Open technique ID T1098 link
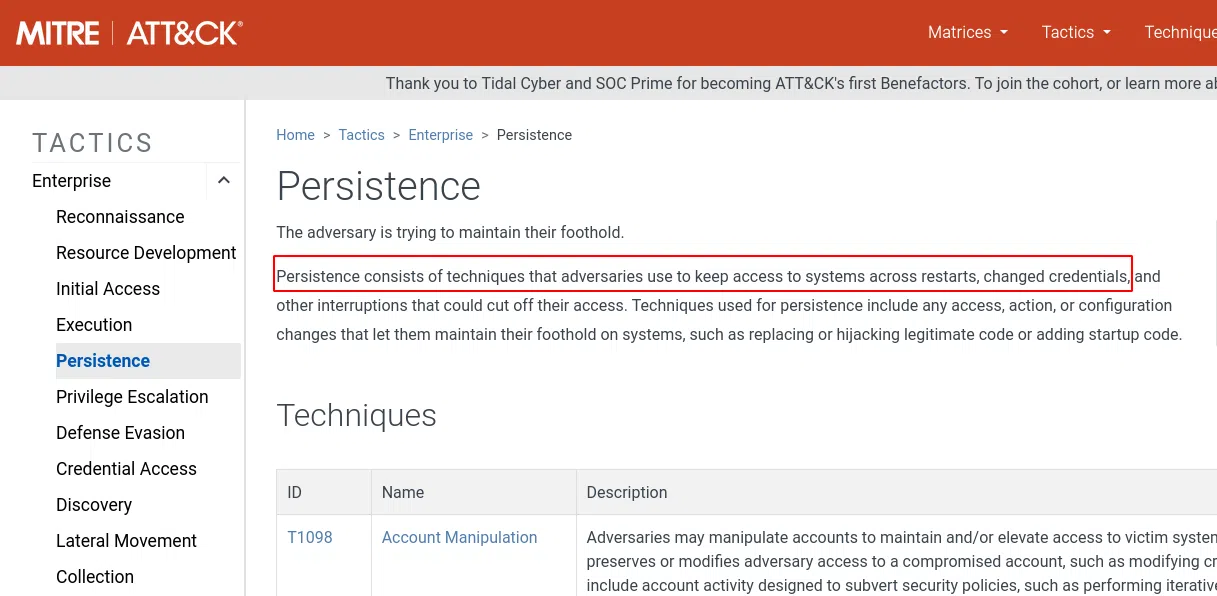Screen dimensions: 1217x596 (310, 537)
